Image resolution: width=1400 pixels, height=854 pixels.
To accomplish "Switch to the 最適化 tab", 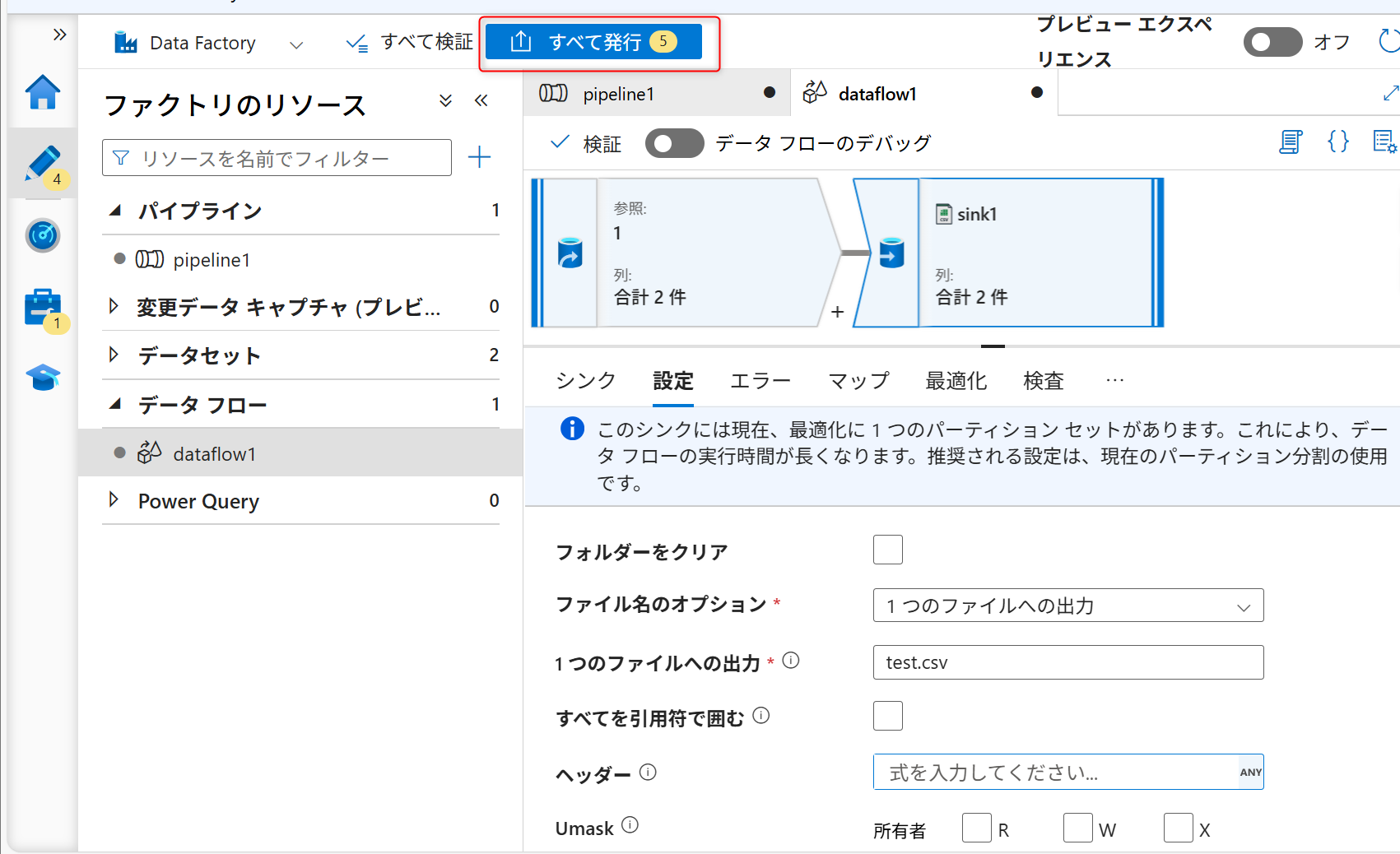I will pos(956,380).
